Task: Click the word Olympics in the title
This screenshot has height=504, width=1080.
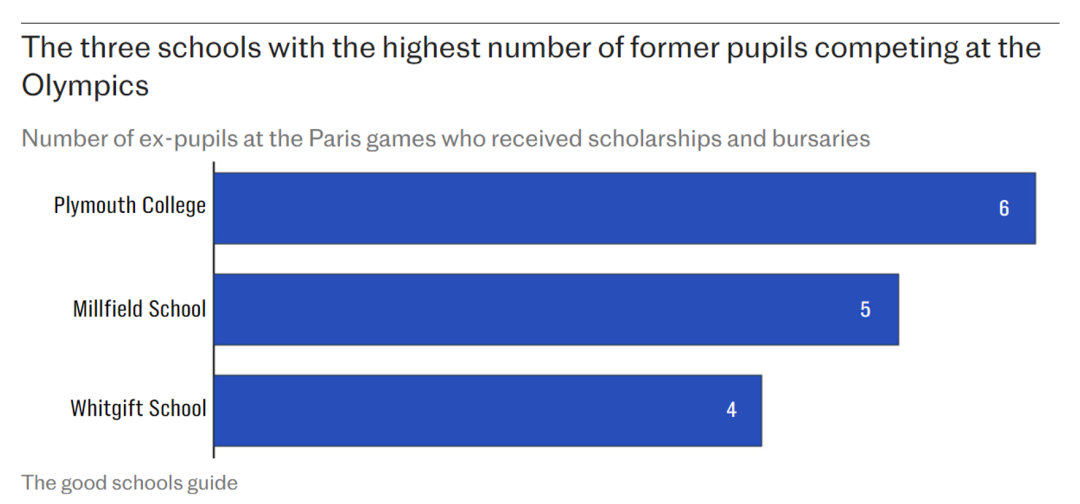Action: click(85, 86)
